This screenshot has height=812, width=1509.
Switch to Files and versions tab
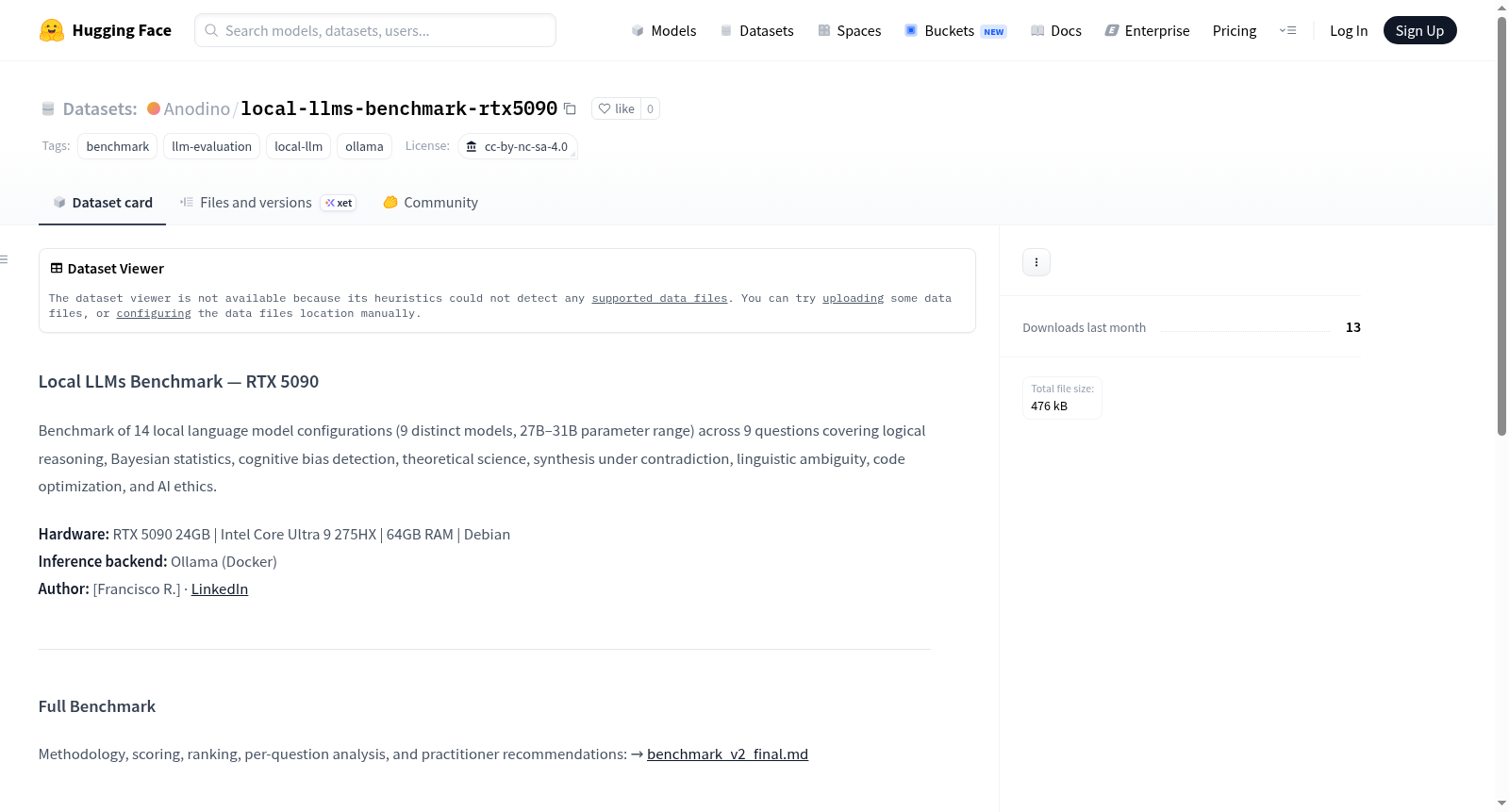click(x=268, y=203)
